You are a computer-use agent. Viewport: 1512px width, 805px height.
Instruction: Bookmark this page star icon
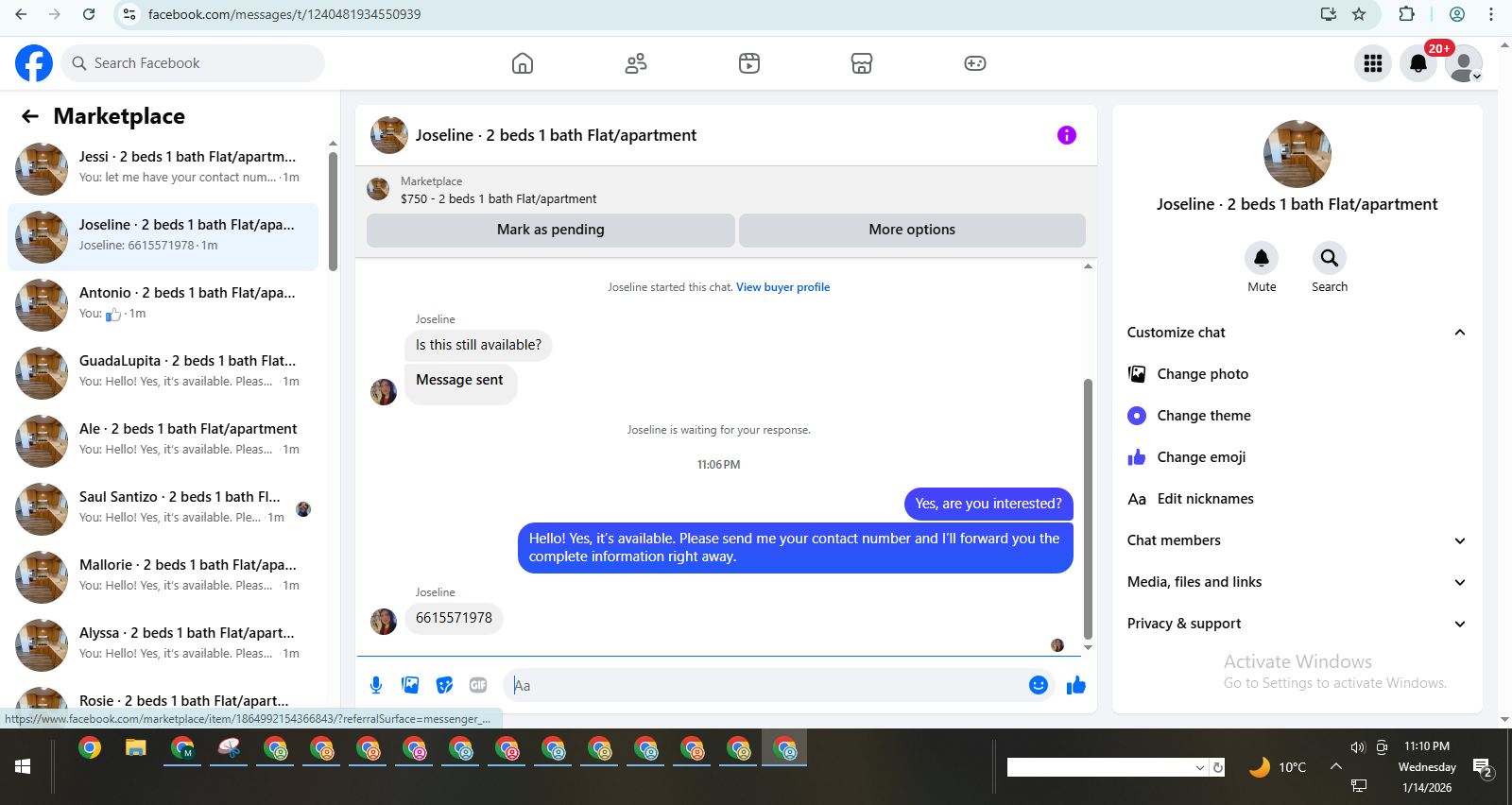pos(1359,14)
